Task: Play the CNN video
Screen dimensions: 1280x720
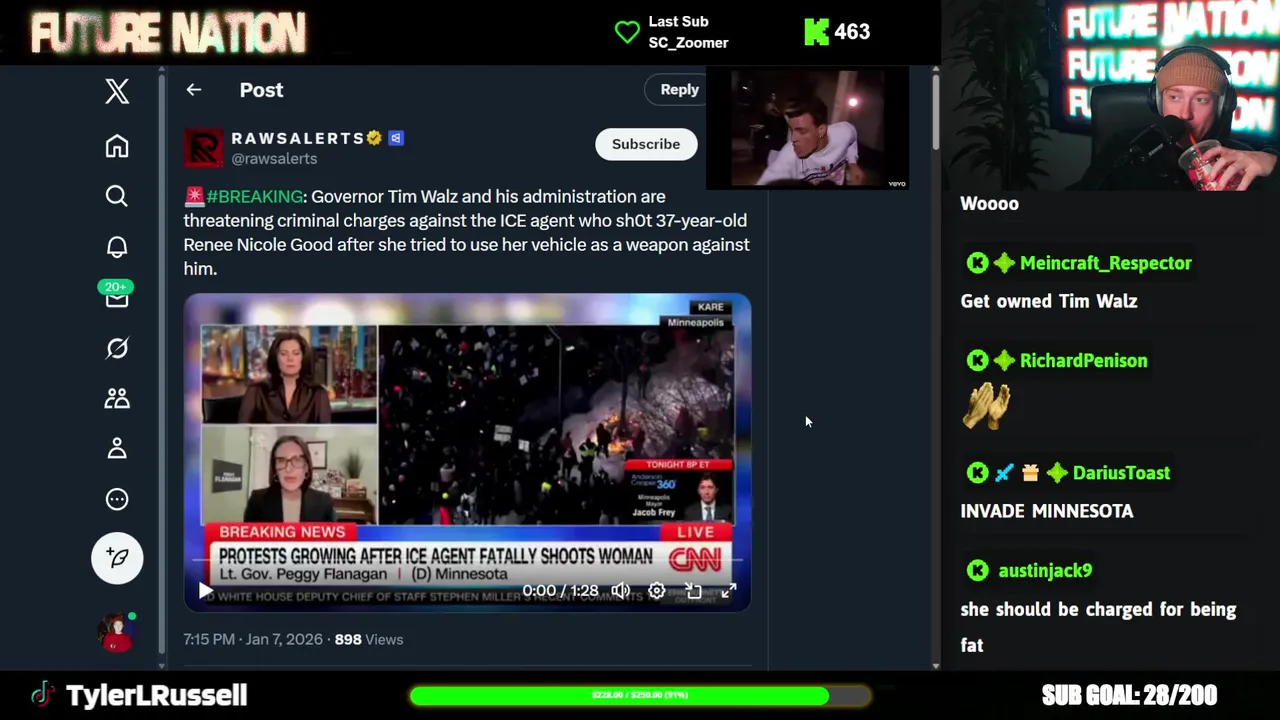Action: (205, 591)
